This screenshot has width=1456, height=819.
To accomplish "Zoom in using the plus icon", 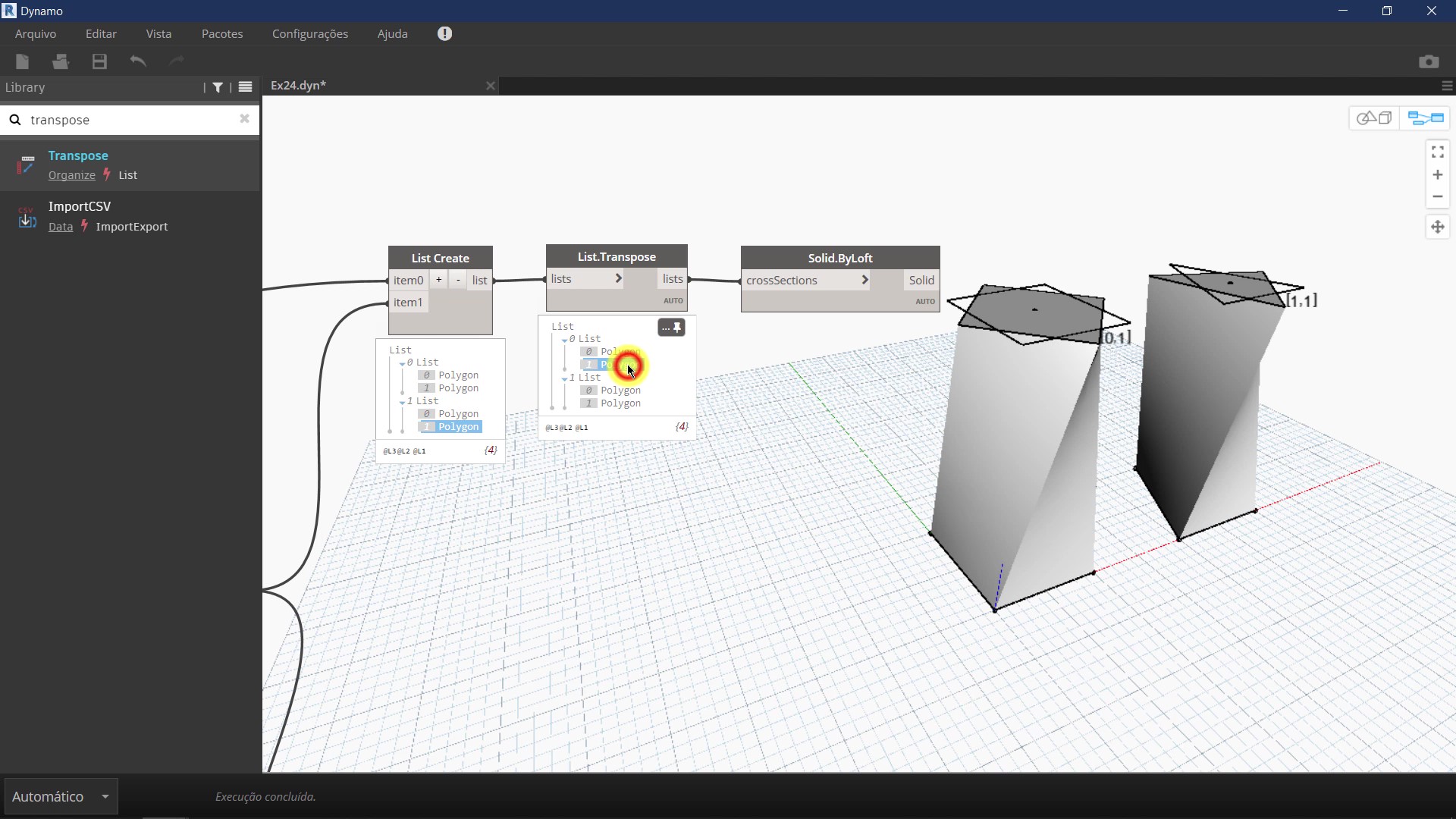I will (x=1438, y=174).
